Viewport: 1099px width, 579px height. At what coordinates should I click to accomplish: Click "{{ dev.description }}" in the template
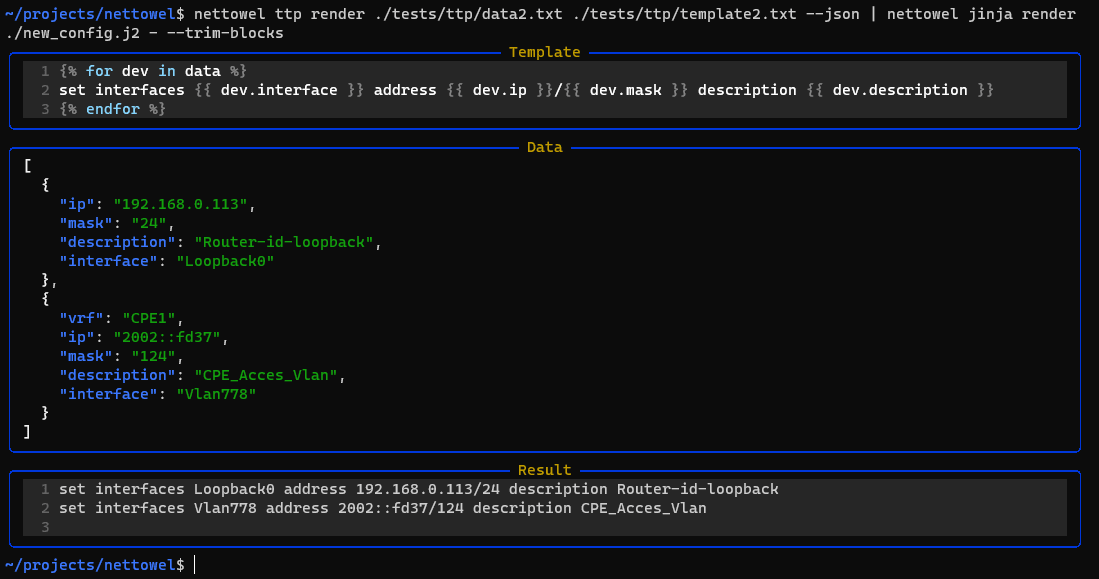point(900,90)
